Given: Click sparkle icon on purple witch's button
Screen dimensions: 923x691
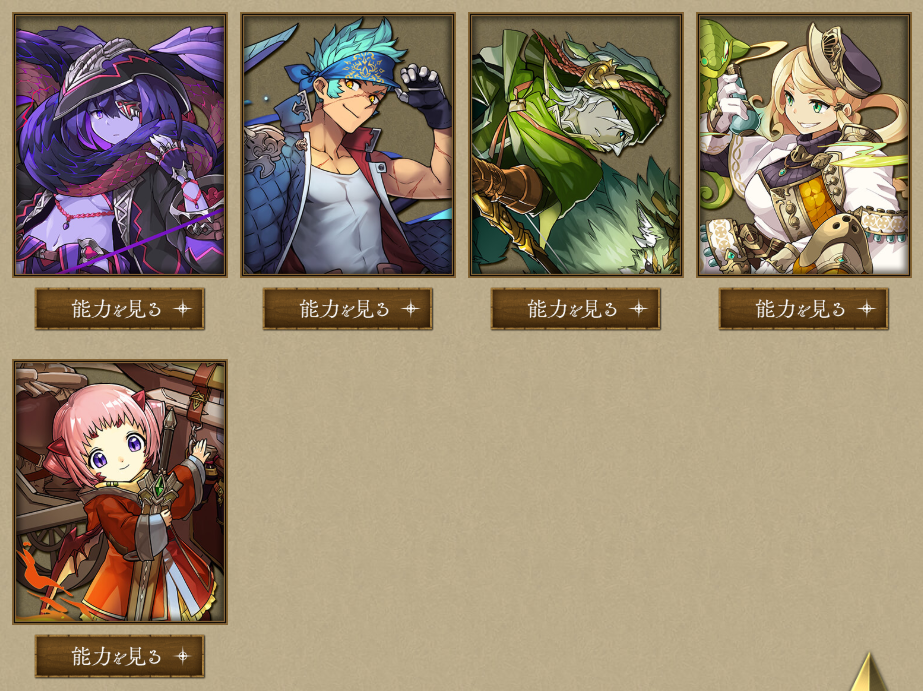Looking at the screenshot, I should point(182,308).
